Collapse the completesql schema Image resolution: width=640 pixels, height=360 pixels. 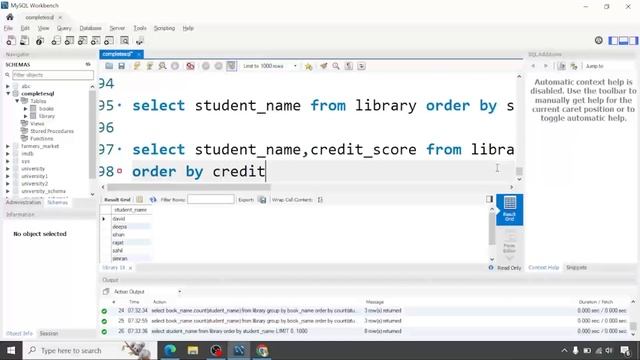8,93
